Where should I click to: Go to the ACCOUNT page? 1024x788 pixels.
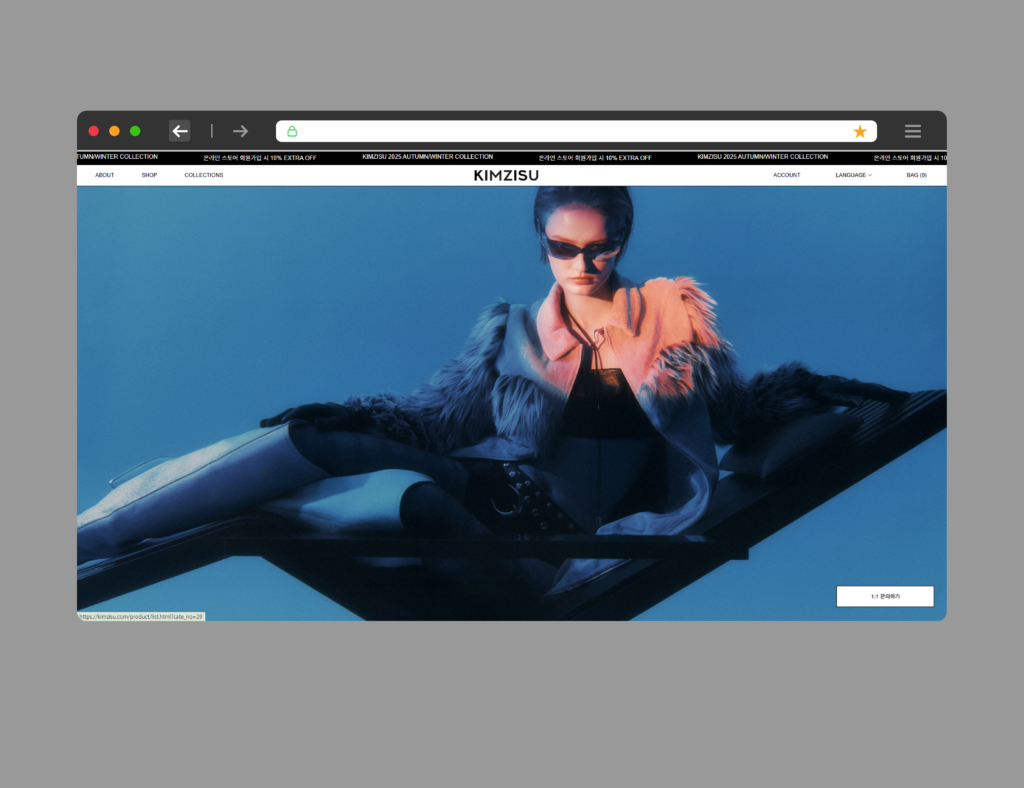click(x=786, y=175)
